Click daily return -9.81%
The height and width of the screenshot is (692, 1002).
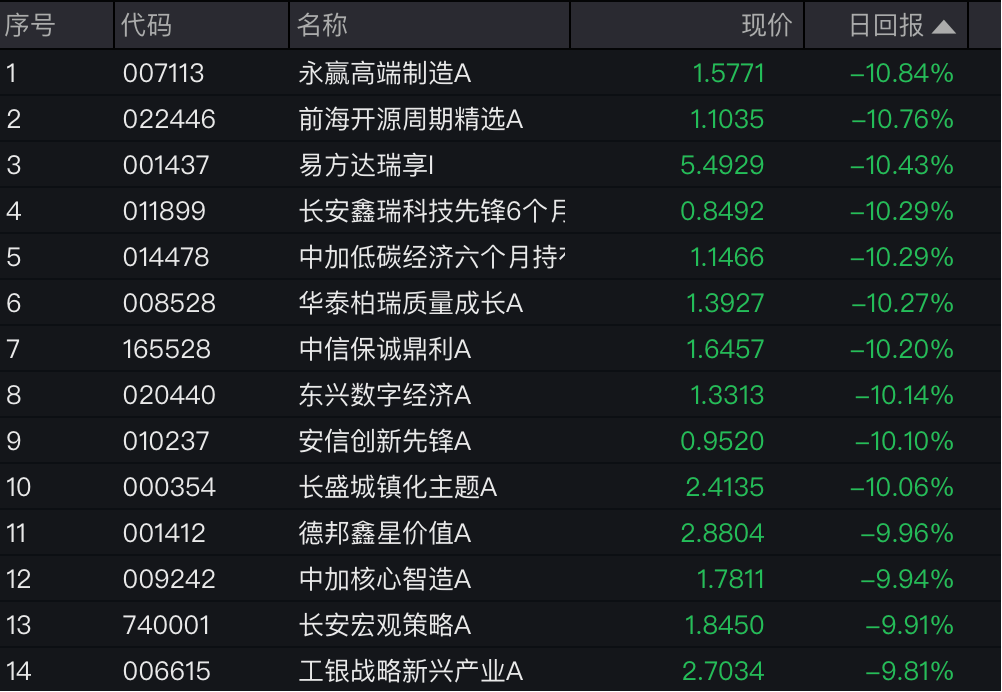[910, 671]
